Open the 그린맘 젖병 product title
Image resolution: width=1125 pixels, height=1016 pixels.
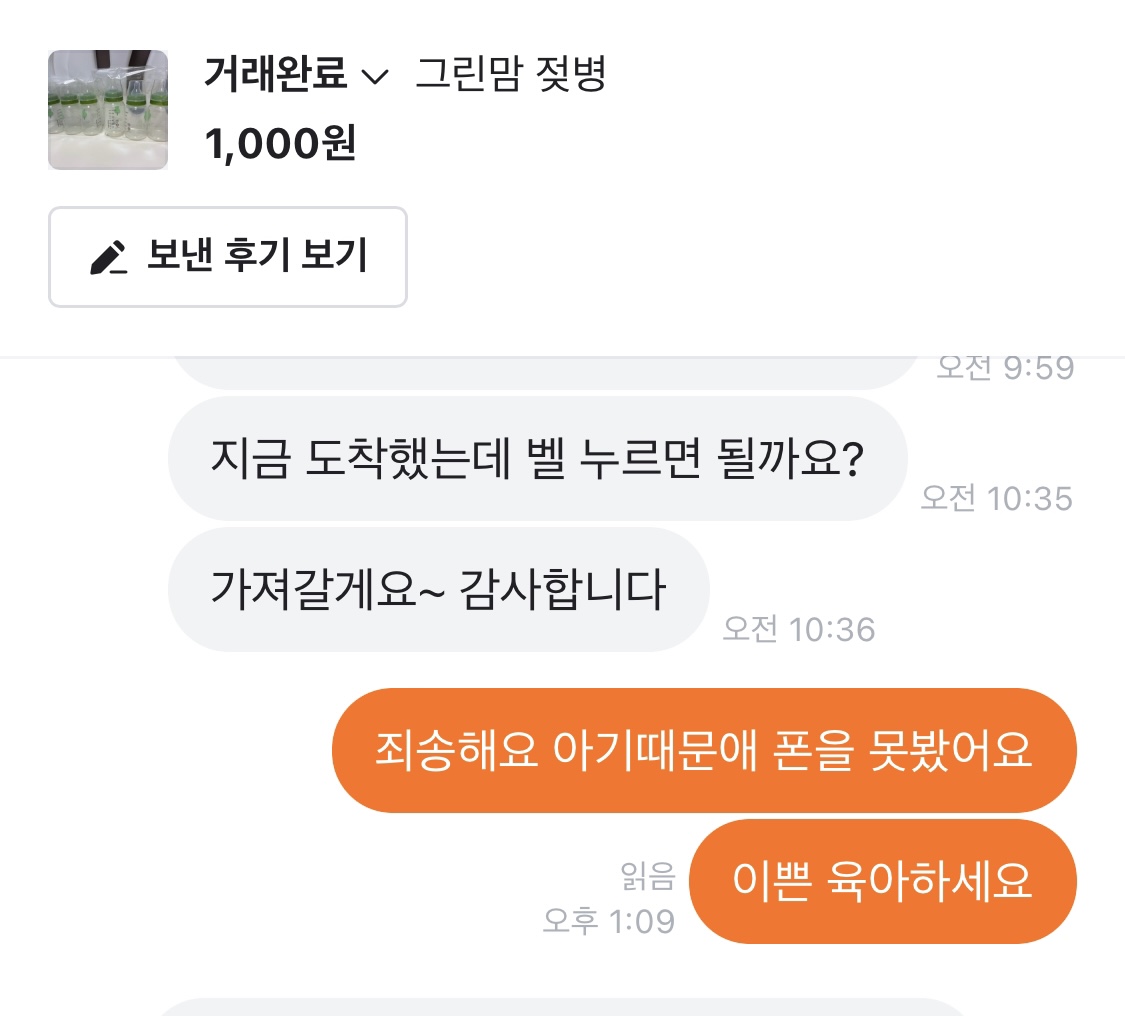tap(510, 75)
